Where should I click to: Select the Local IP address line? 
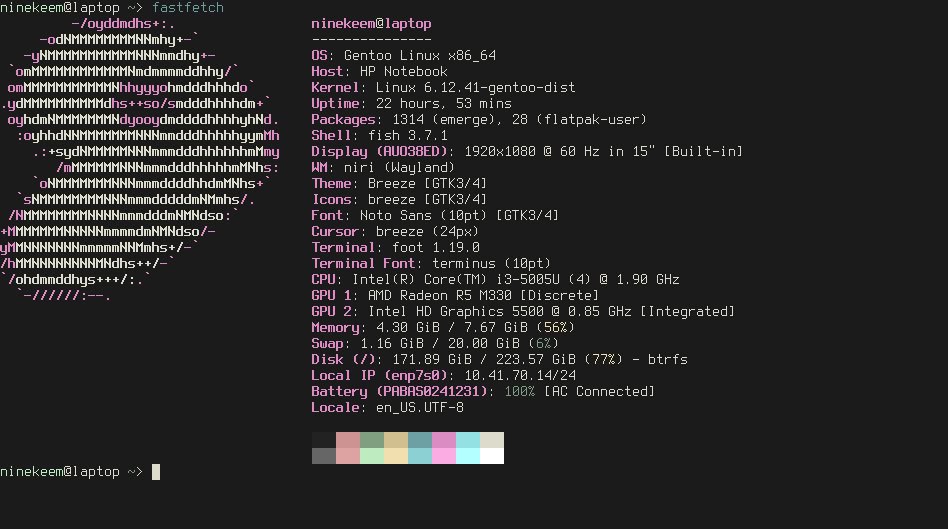coord(443,376)
